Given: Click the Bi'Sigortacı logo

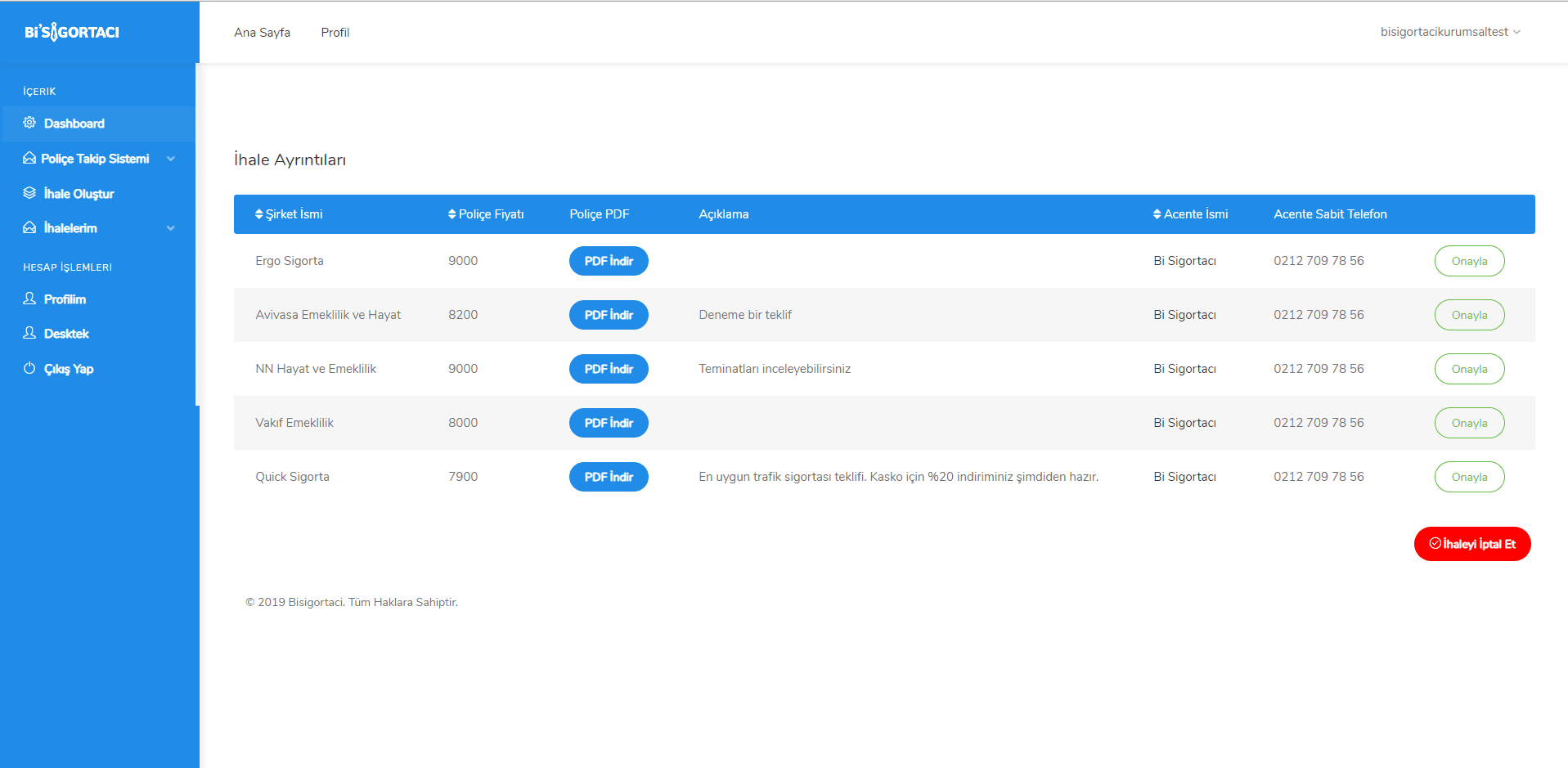Looking at the screenshot, I should (x=72, y=32).
